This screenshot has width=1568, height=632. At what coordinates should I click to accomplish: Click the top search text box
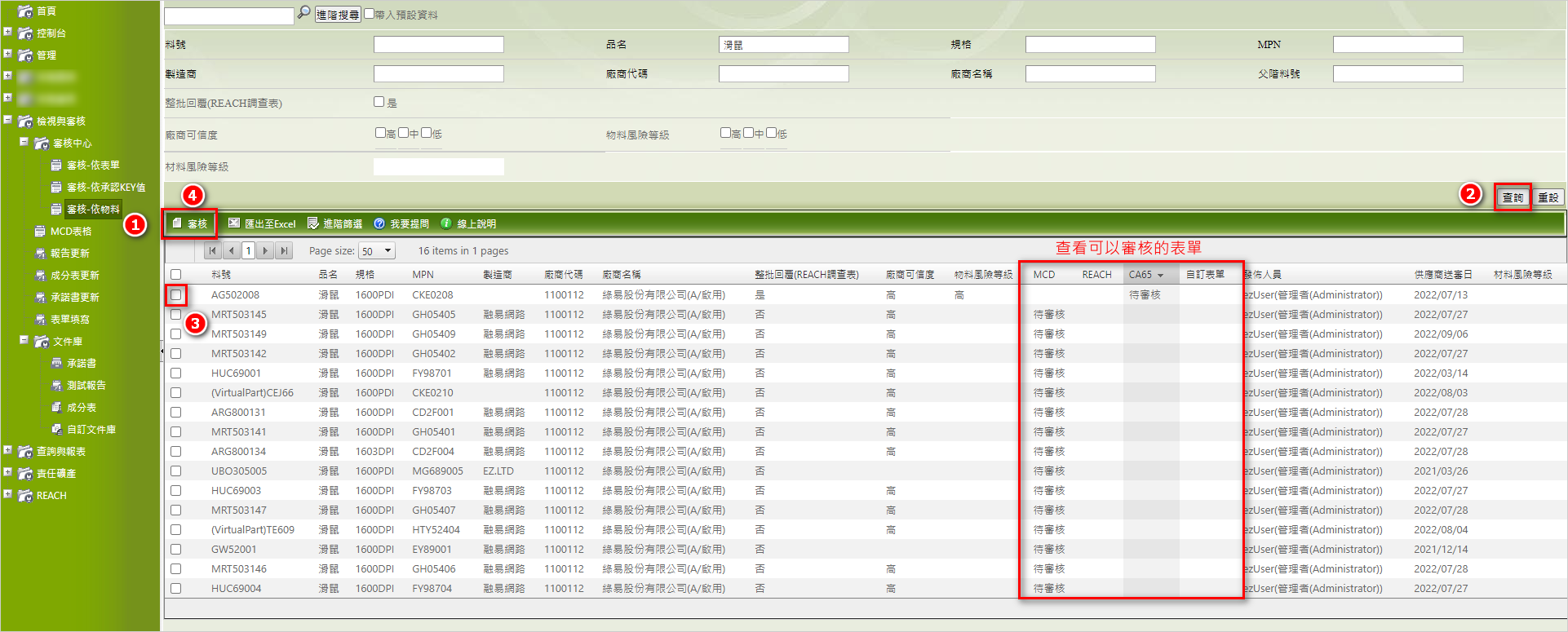(229, 15)
